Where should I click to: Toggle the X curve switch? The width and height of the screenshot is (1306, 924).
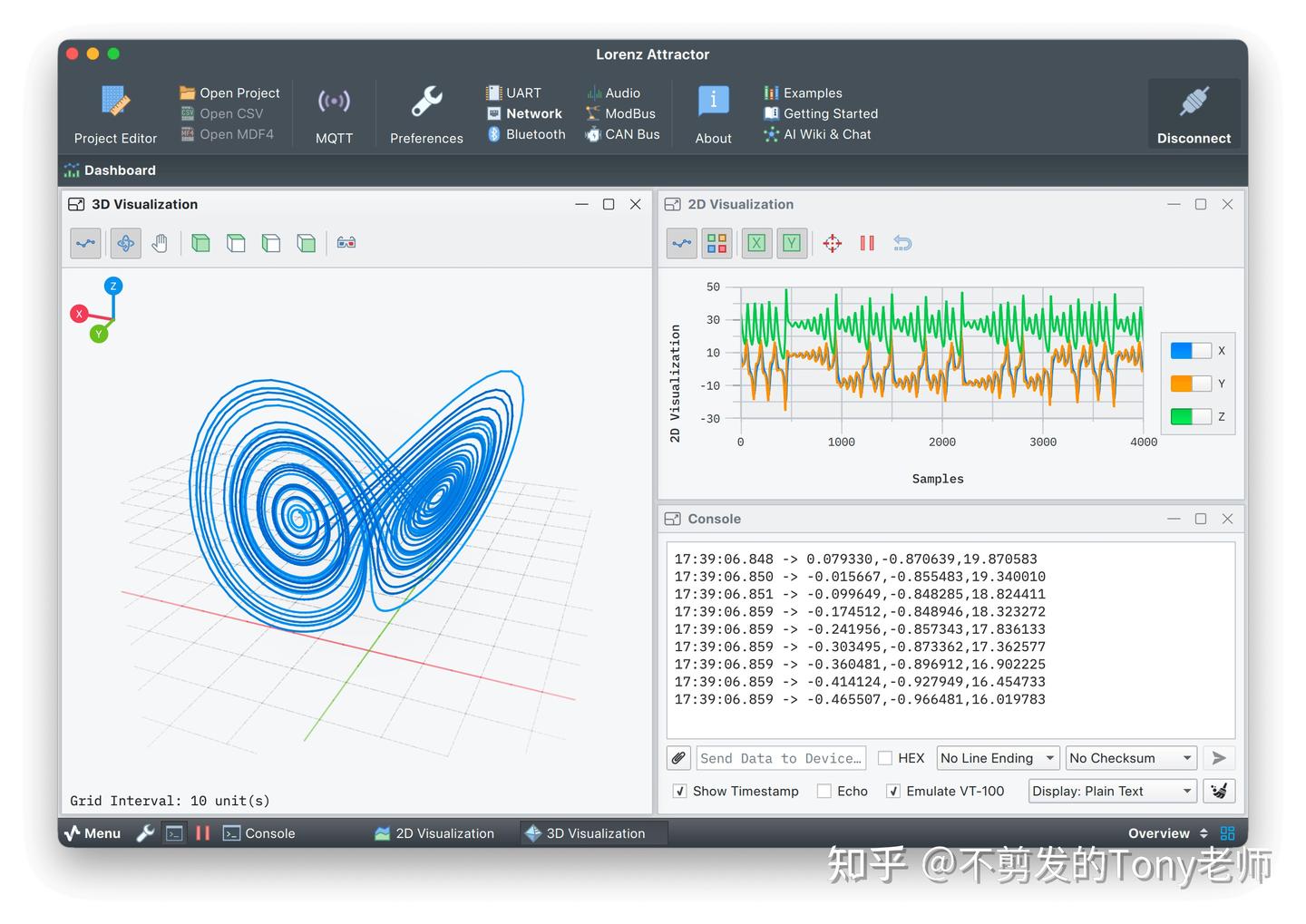[x=1191, y=351]
